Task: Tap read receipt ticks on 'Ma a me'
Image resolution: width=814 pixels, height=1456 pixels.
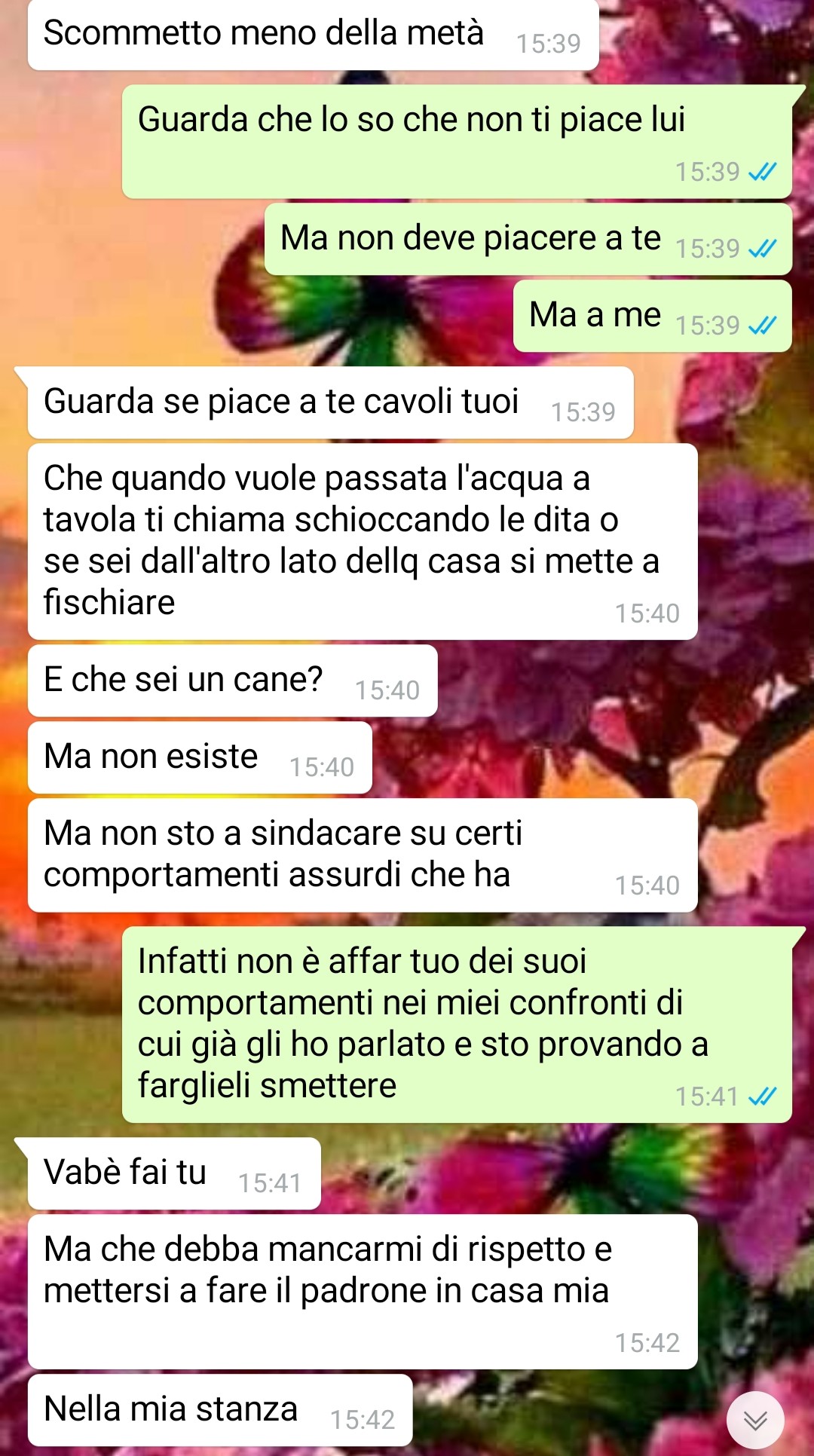Action: pos(762,326)
